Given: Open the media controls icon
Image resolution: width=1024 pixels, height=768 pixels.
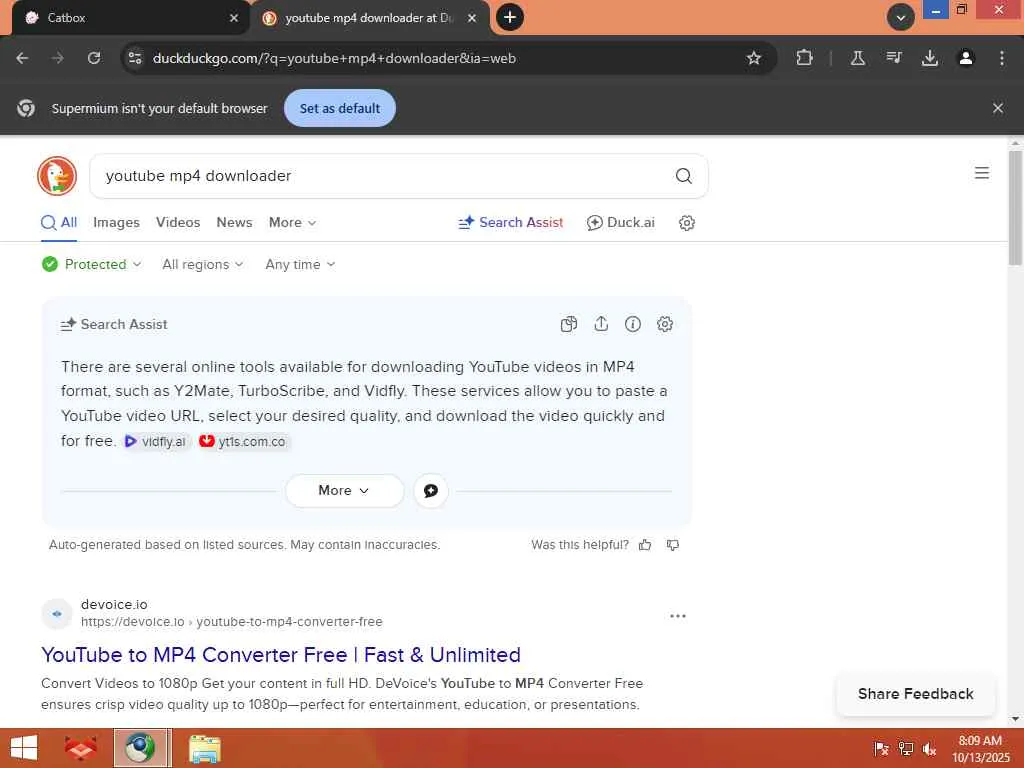Looking at the screenshot, I should click(894, 58).
